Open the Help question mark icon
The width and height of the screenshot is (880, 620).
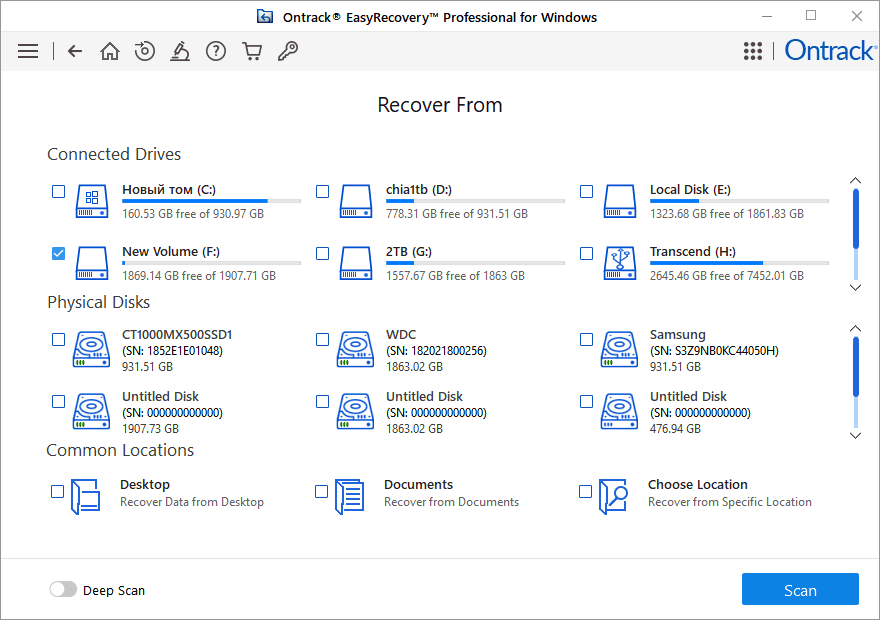(216, 51)
